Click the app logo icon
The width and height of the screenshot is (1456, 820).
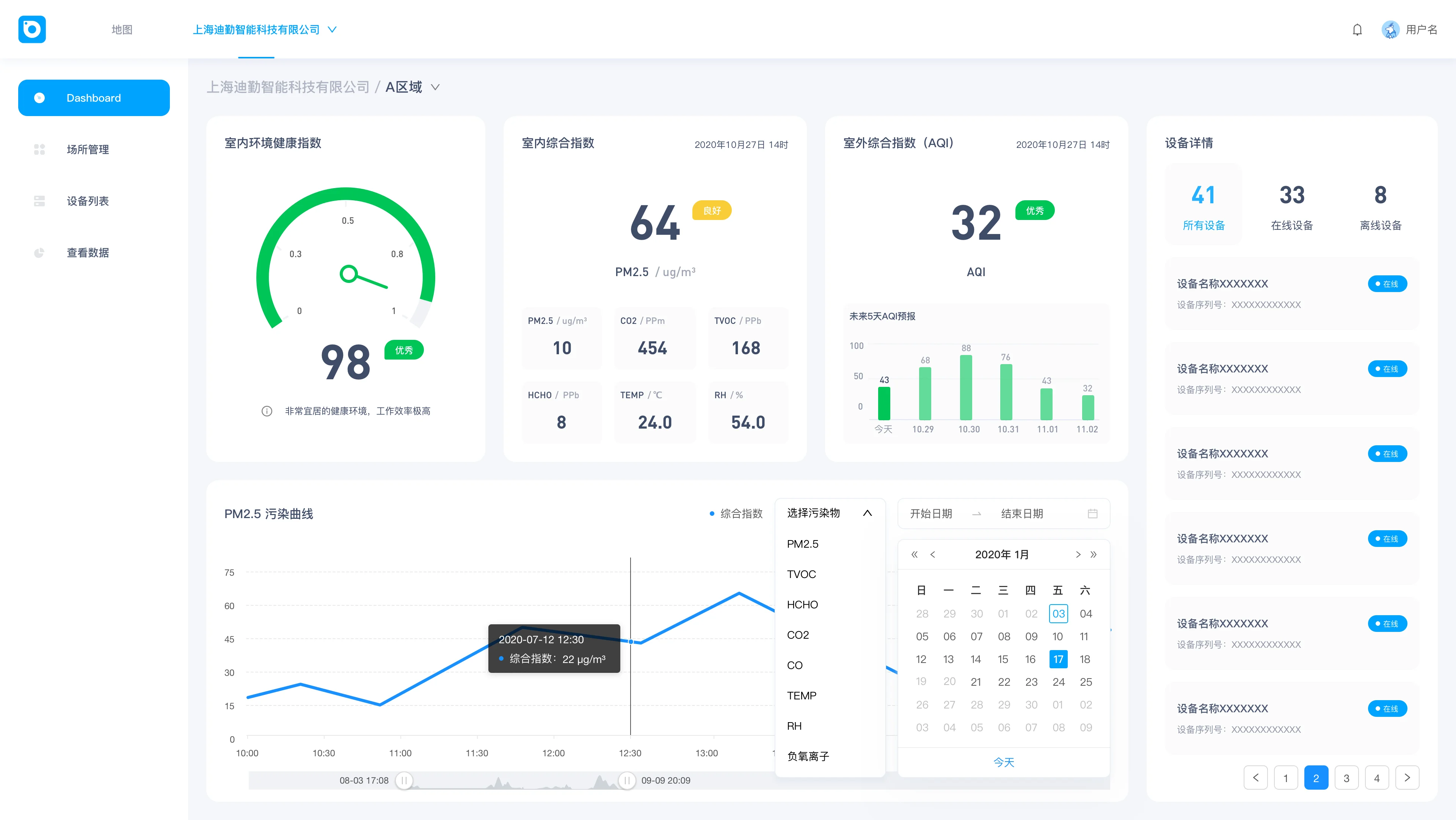click(32, 30)
